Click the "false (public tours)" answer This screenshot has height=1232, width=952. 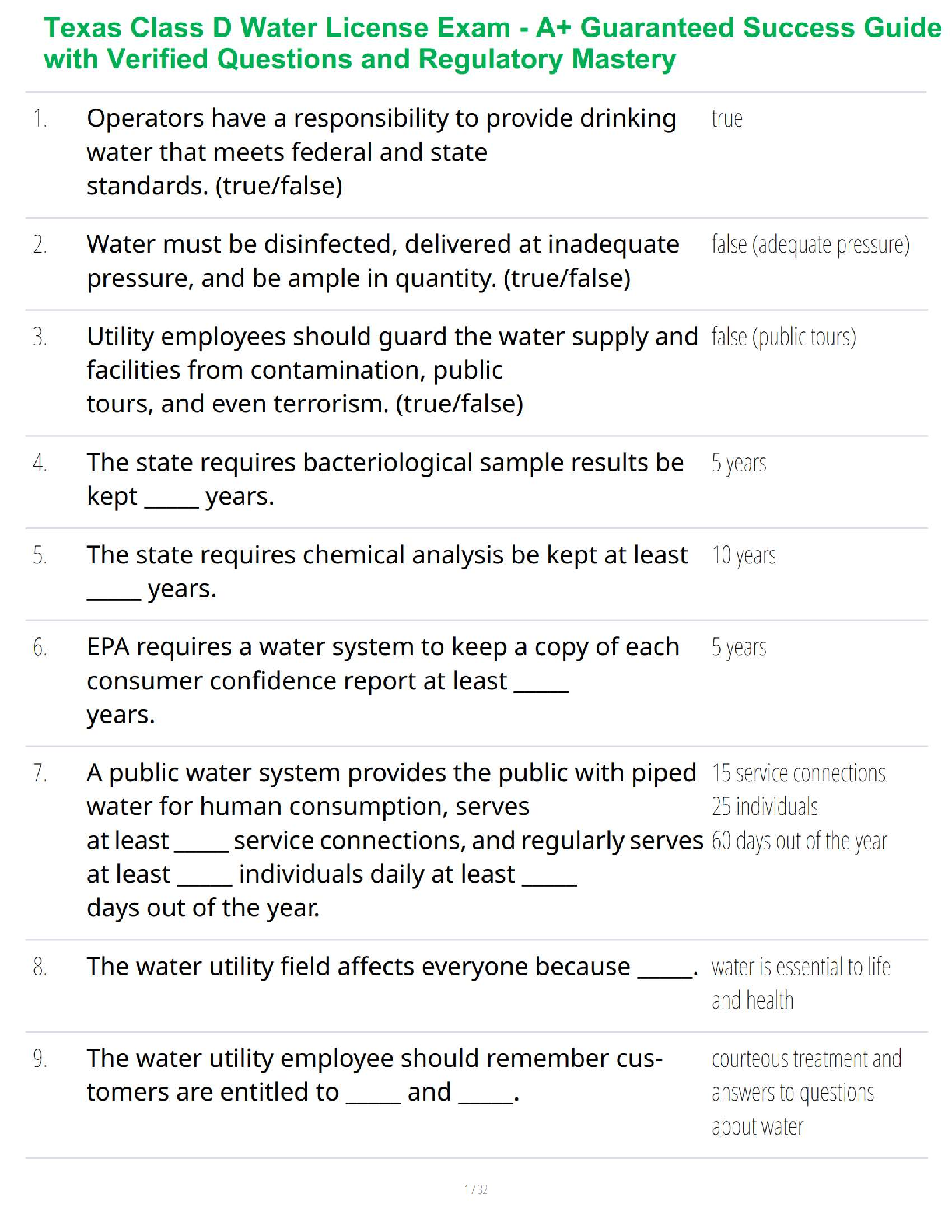click(783, 338)
